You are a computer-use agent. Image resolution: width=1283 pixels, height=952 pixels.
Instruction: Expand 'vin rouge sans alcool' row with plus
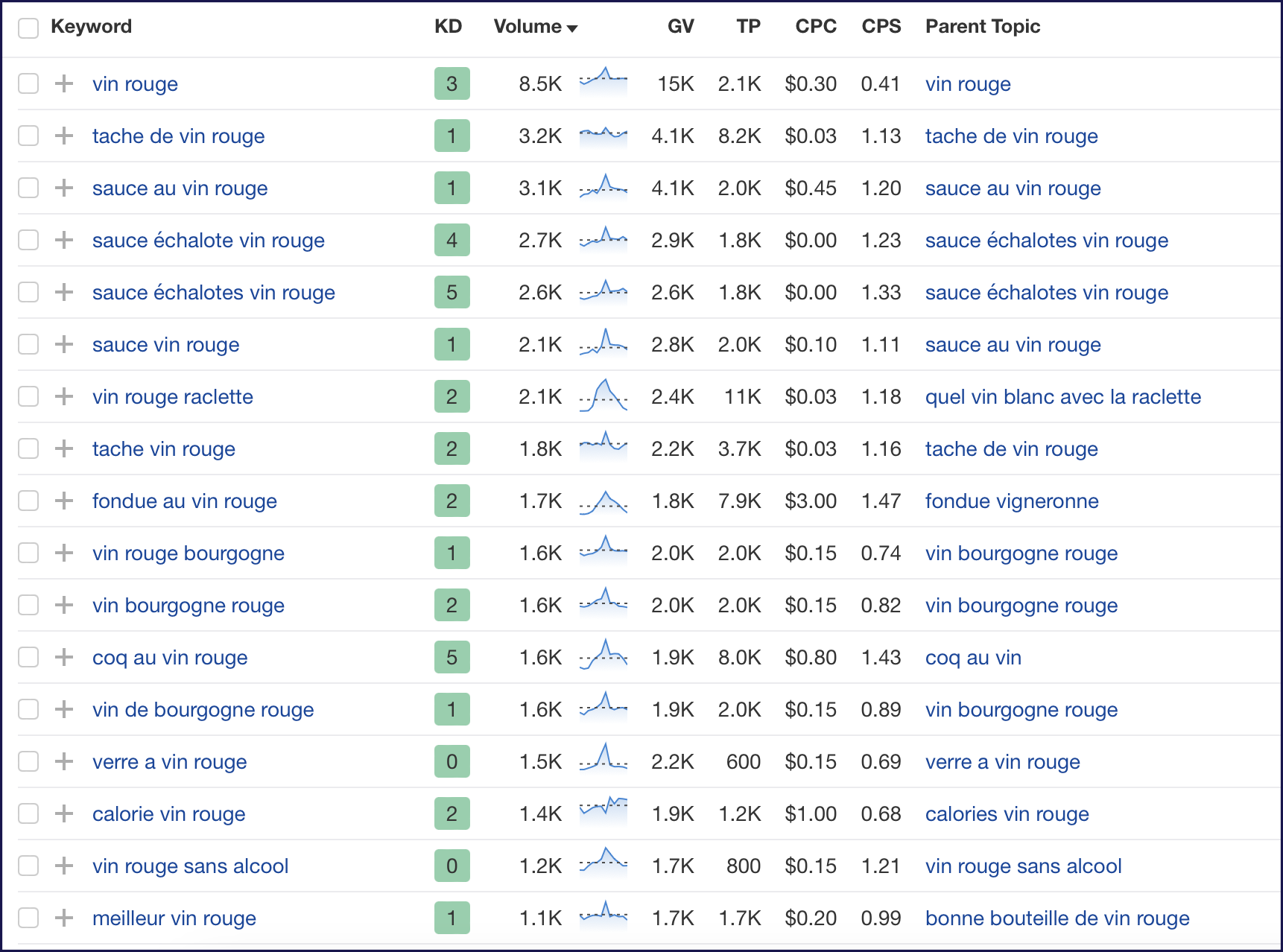[x=64, y=866]
